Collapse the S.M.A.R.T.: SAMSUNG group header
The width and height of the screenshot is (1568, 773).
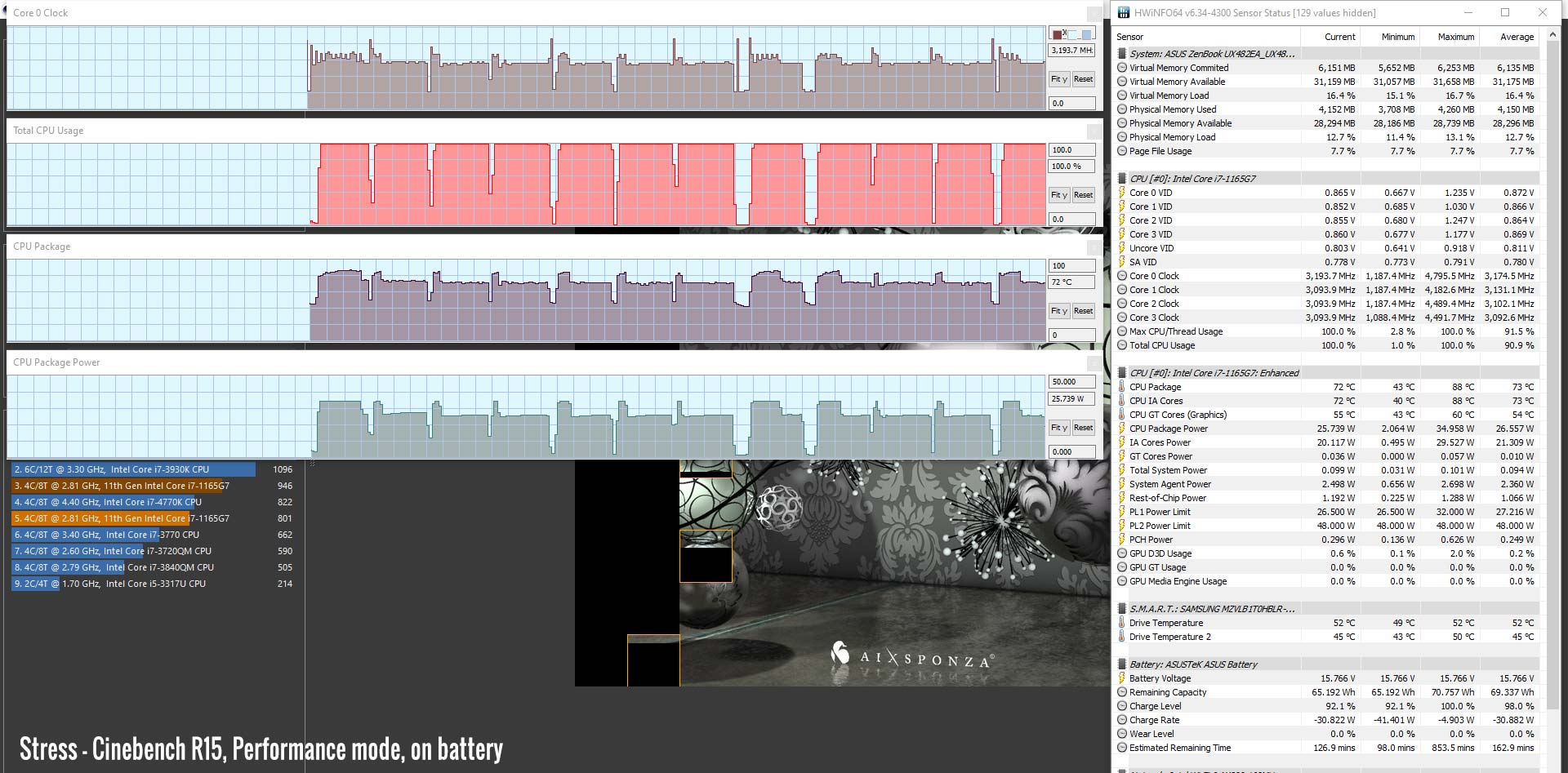[1327, 609]
